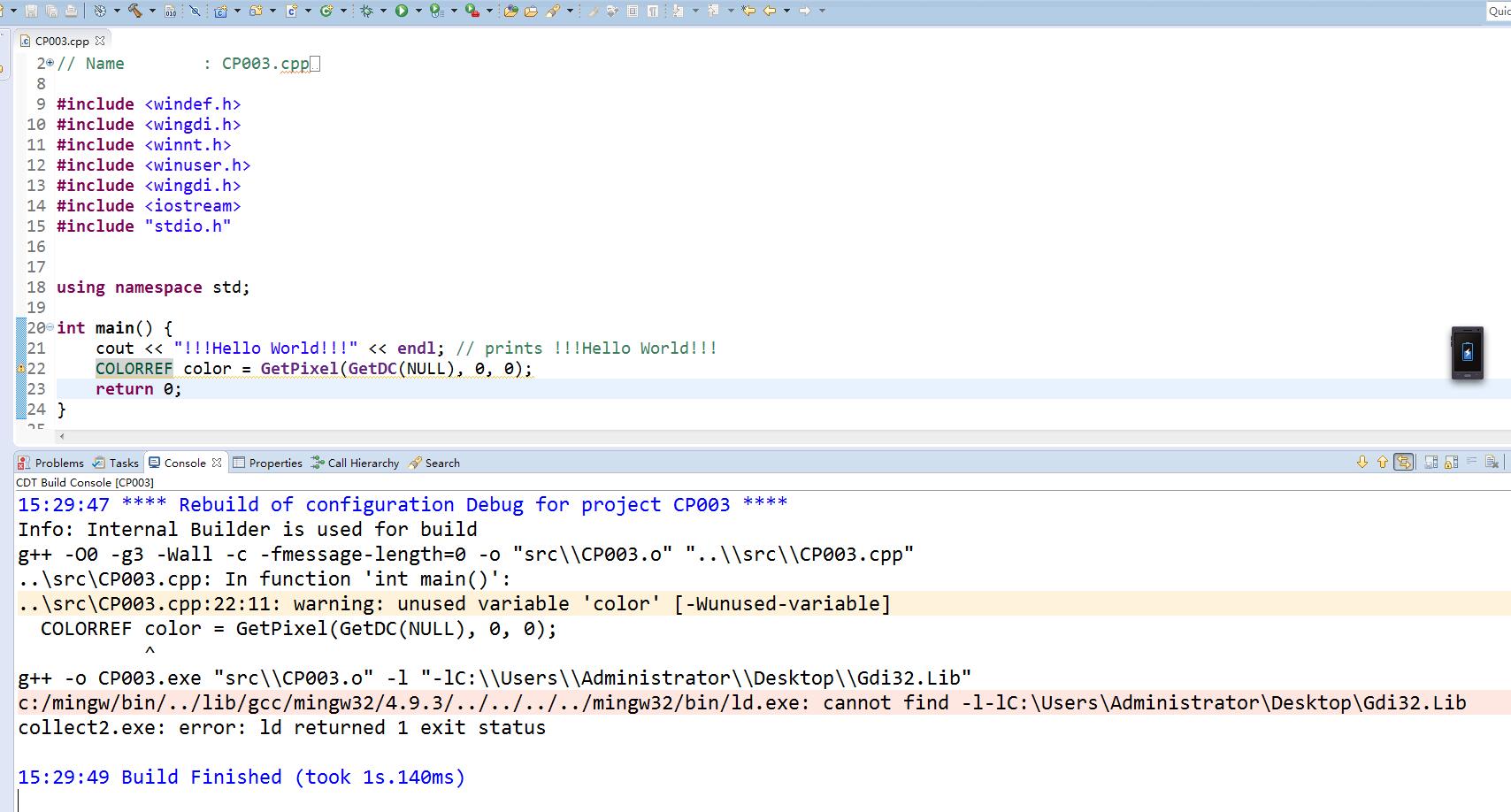The image size is (1511, 812).
Task: Go to Previous Annotation
Action: [x=712, y=11]
